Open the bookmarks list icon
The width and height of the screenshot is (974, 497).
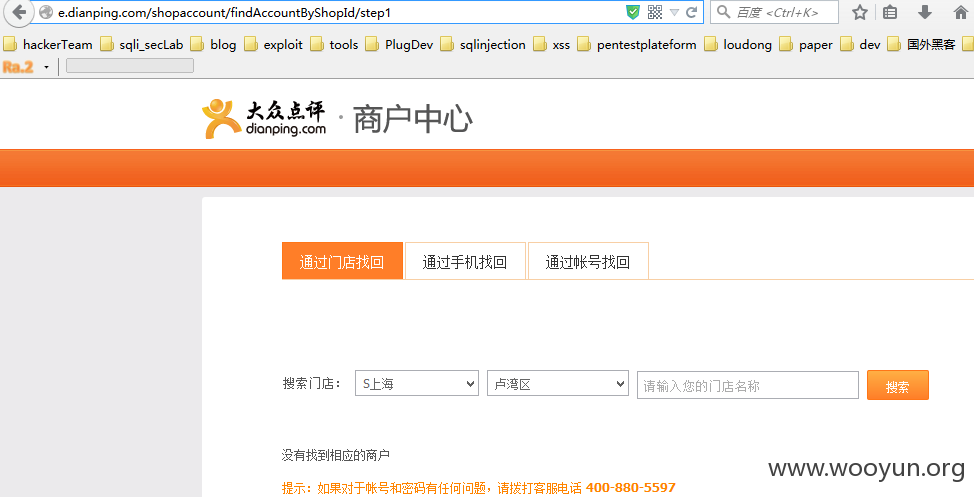click(890, 12)
